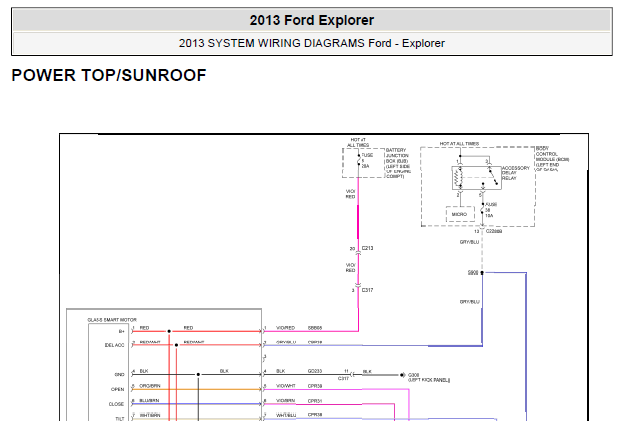Screen dimensions: 621x421
Task: Click the "GD233" circuit label
Action: click(315, 371)
